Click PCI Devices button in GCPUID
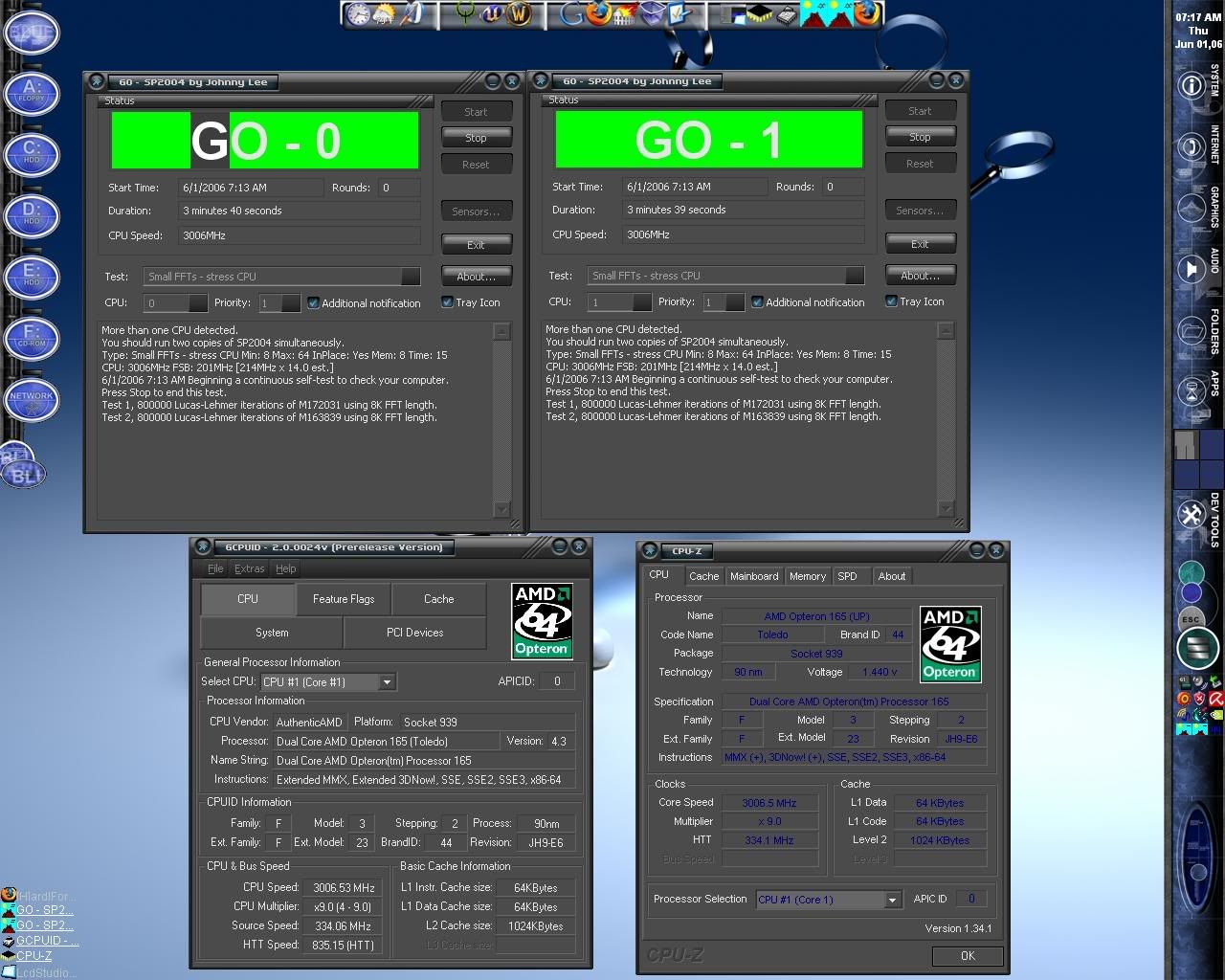The width and height of the screenshot is (1225, 980). [414, 633]
